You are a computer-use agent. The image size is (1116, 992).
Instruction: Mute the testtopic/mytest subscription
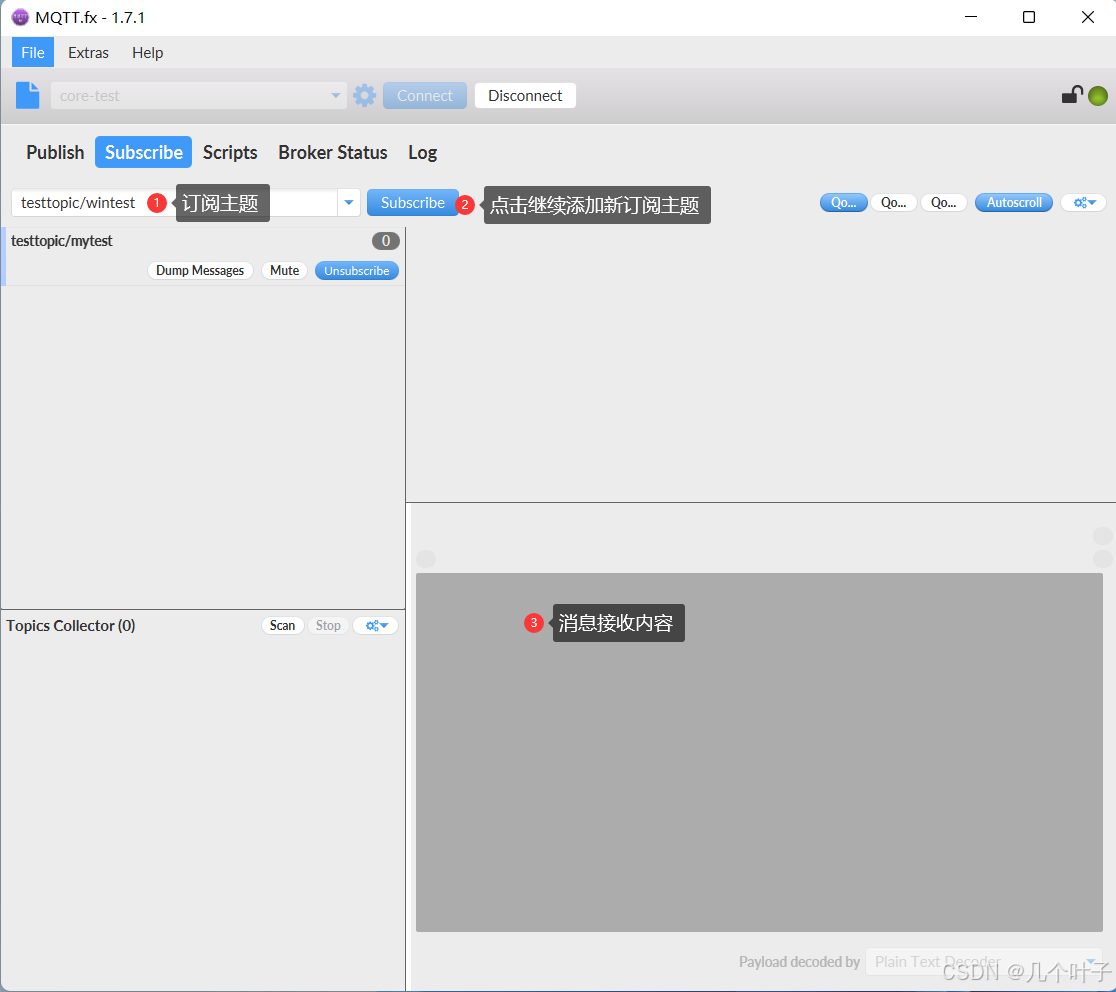284,270
